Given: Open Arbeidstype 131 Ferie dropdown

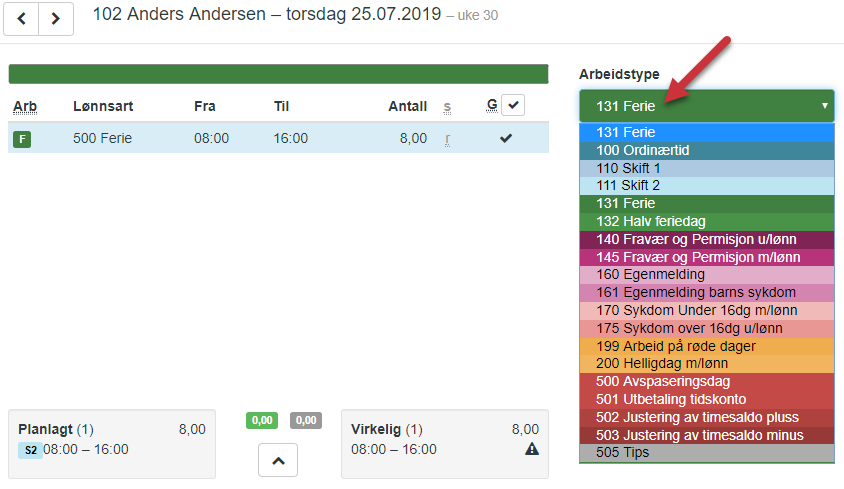Looking at the screenshot, I should tap(706, 105).
